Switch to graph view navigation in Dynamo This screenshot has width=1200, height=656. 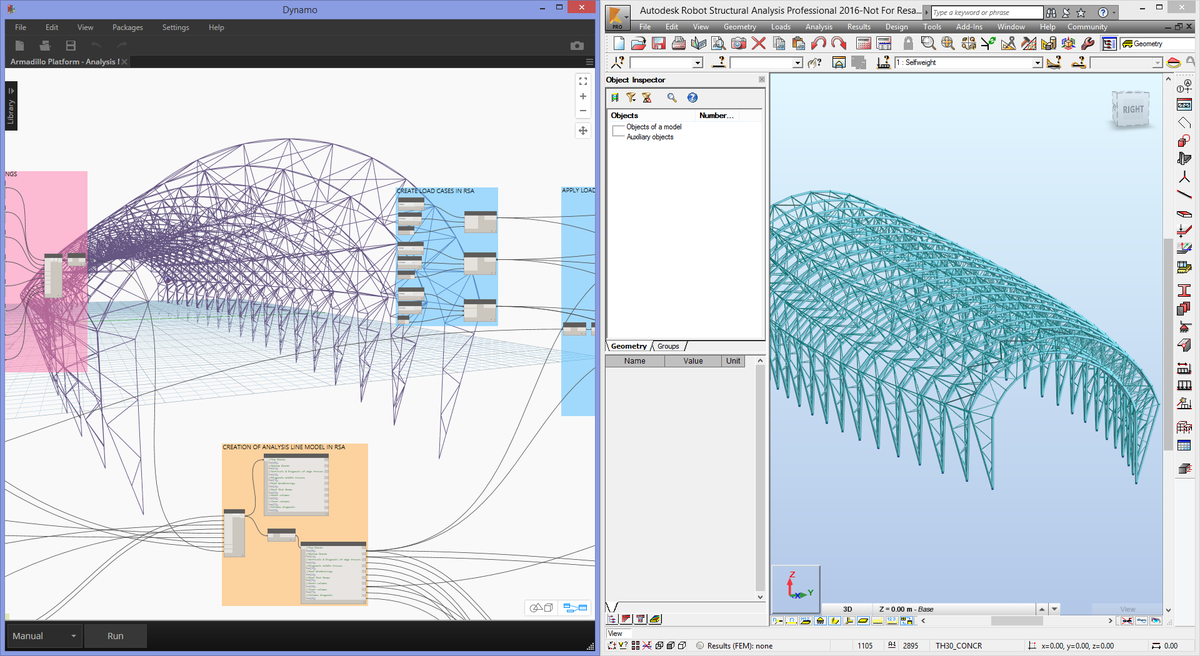(x=574, y=607)
